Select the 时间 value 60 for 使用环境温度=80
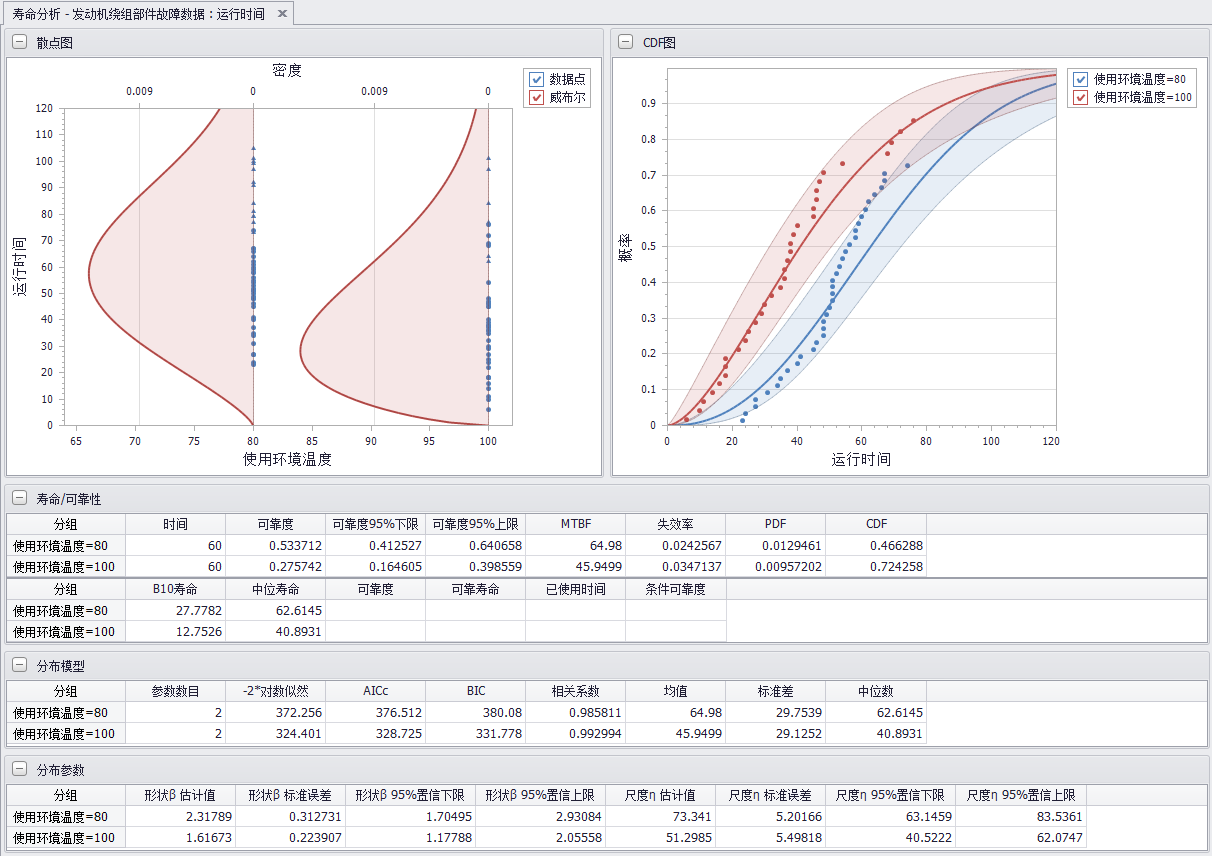This screenshot has width=1212, height=856. pos(175,546)
